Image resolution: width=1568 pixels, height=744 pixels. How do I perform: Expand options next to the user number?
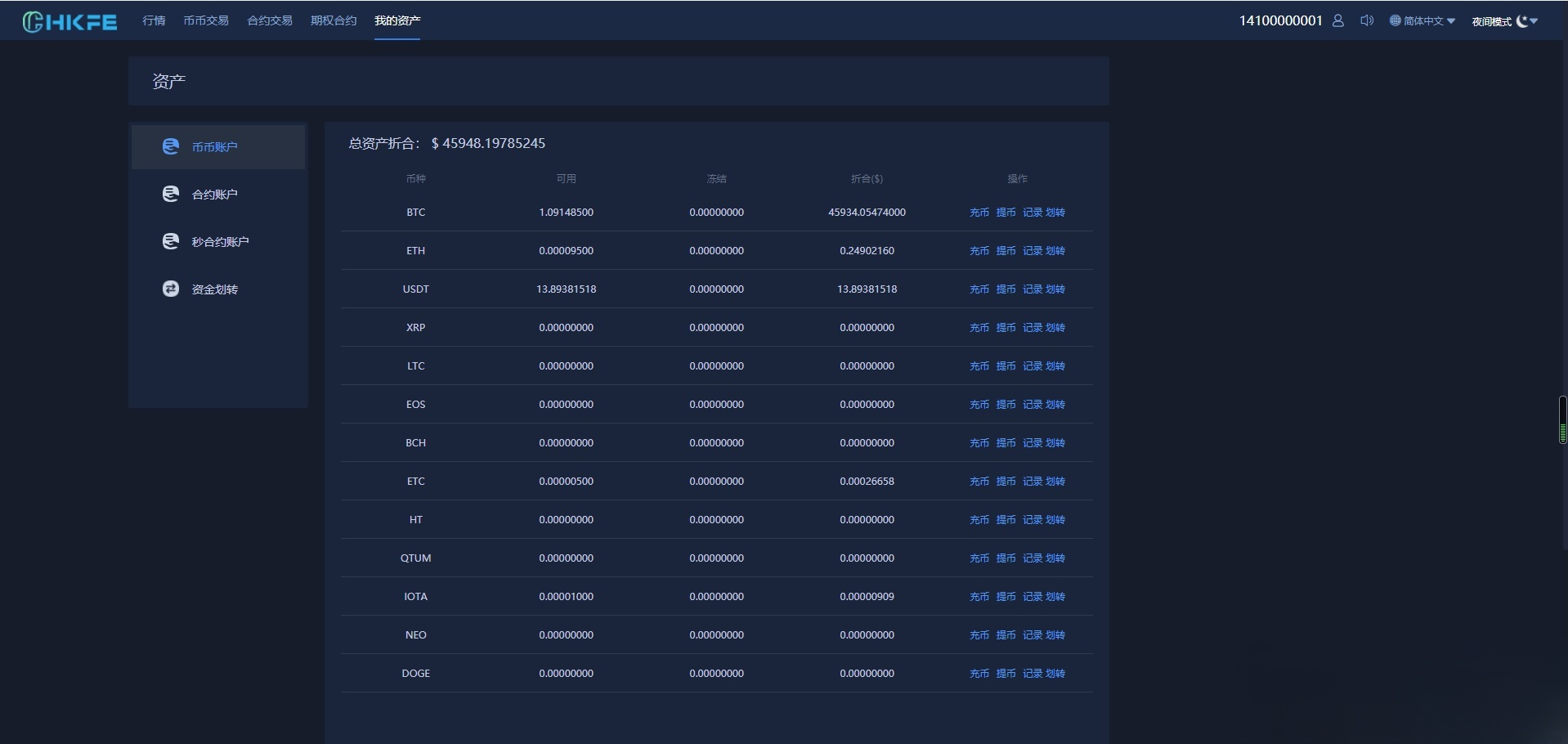click(1337, 20)
